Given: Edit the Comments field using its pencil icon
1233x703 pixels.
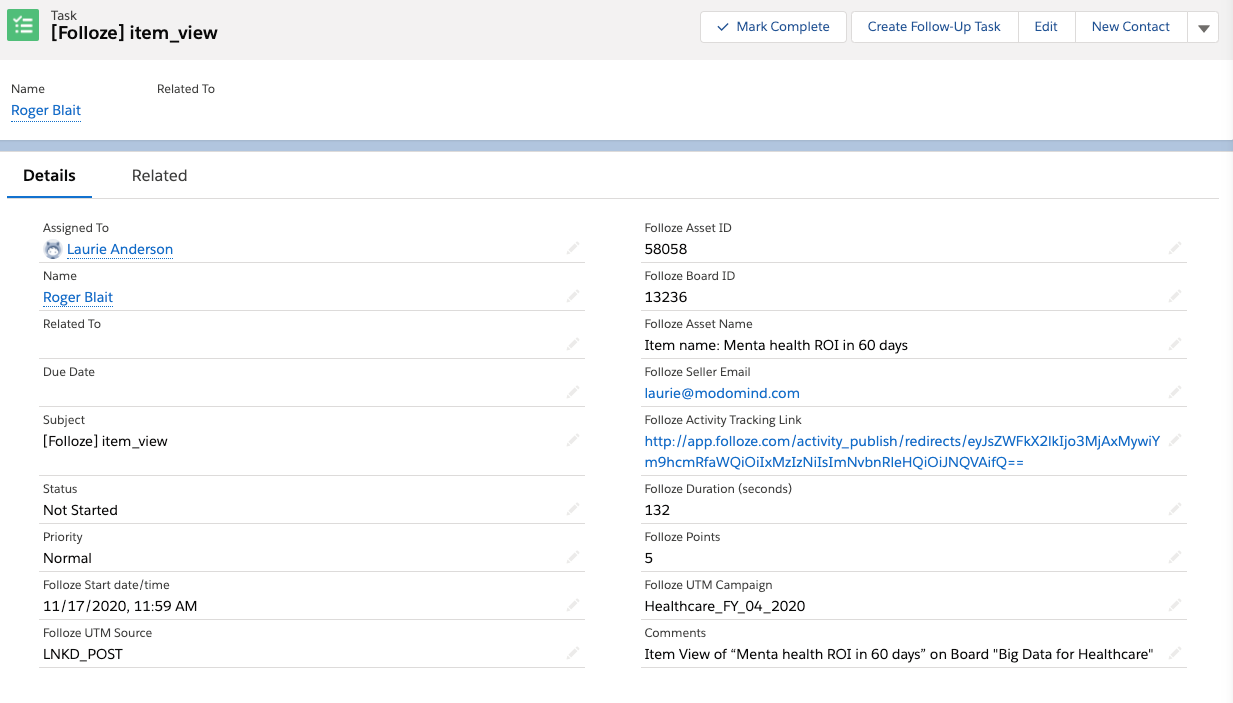Looking at the screenshot, I should [1175, 653].
